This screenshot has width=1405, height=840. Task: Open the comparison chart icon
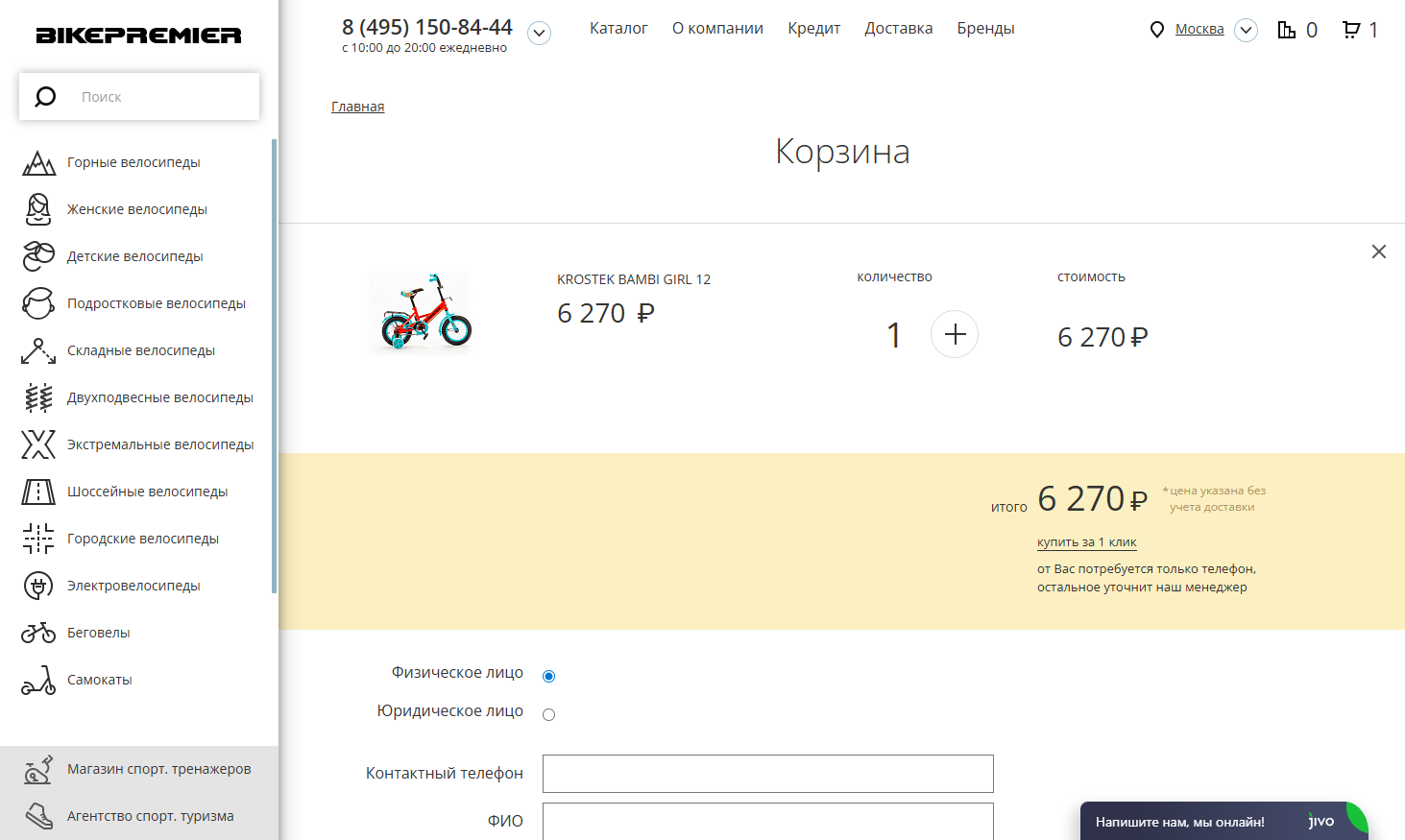(x=1287, y=30)
